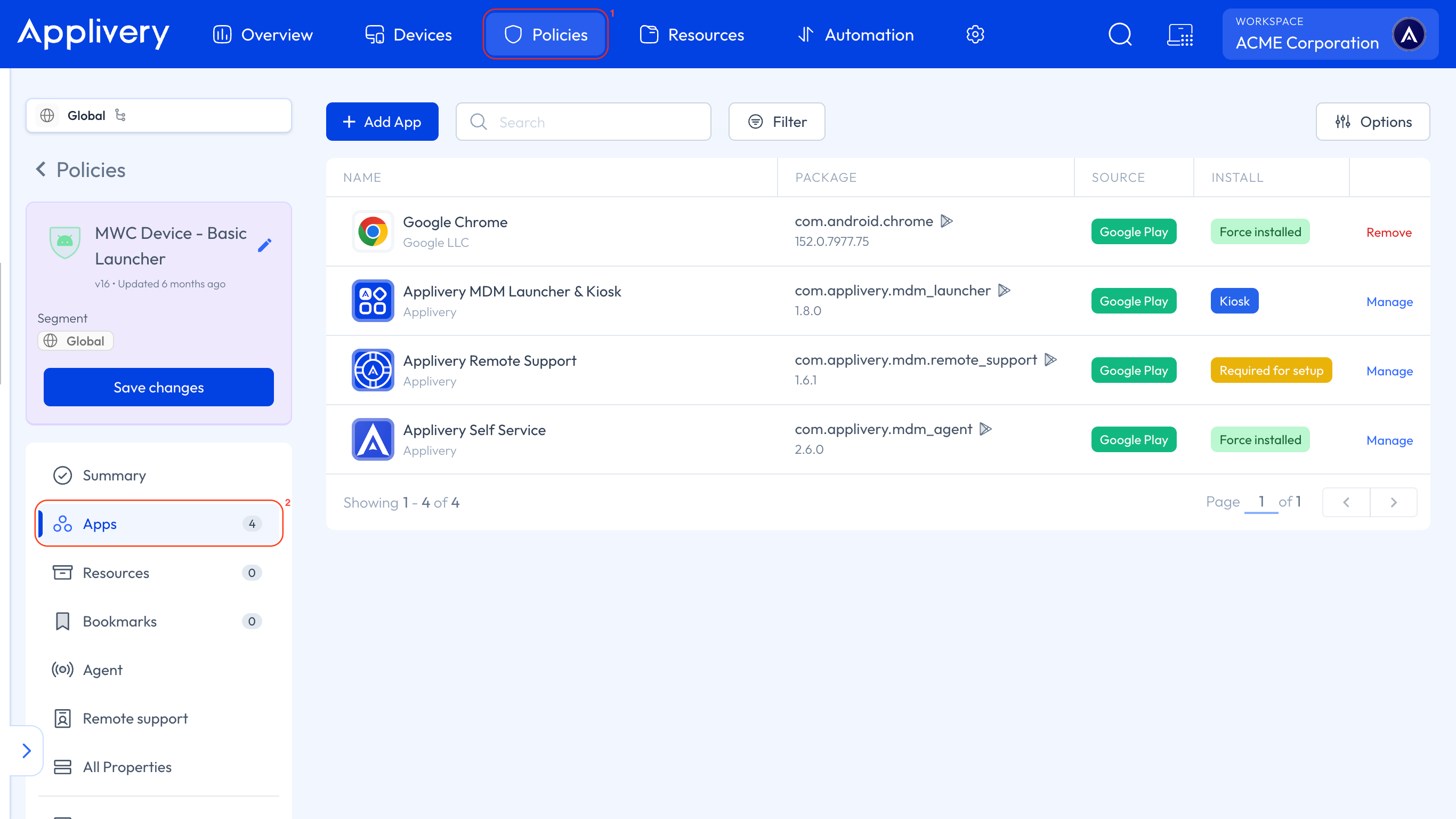The image size is (1456, 819).
Task: Go to the previous page arrow
Action: [x=1346, y=502]
